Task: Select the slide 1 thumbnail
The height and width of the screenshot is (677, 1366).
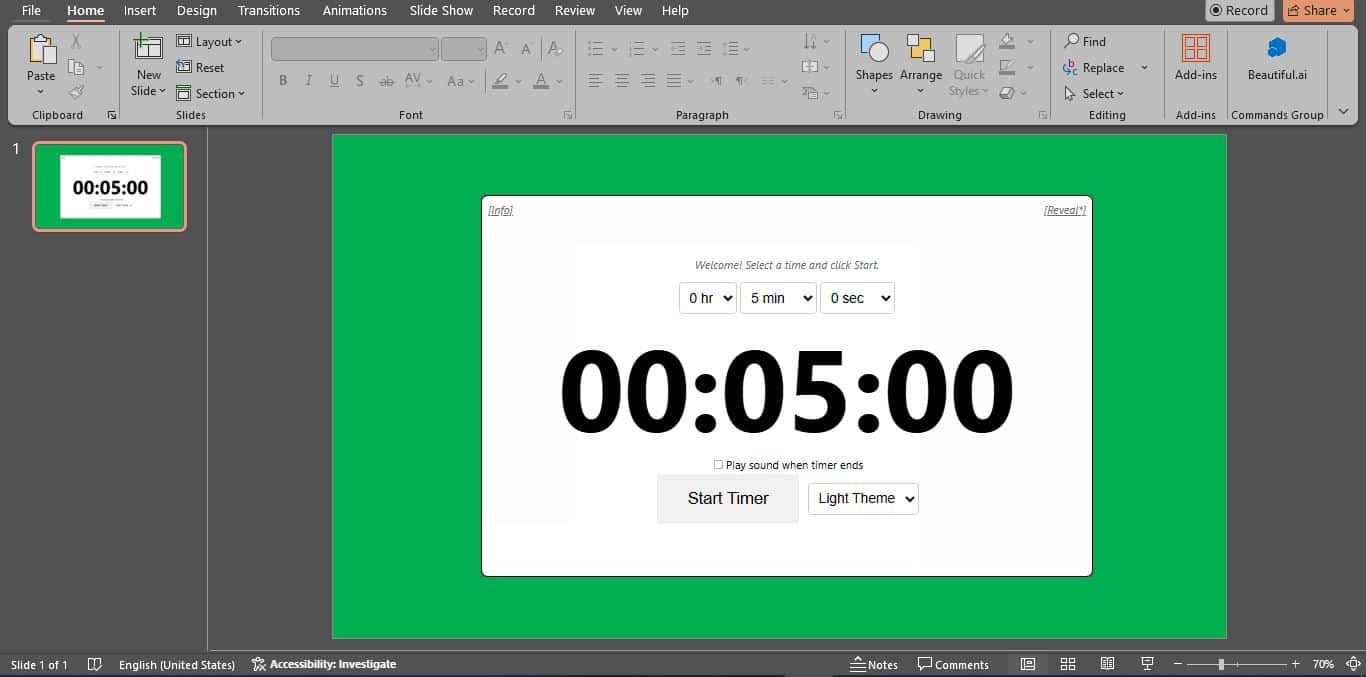Action: 110,187
